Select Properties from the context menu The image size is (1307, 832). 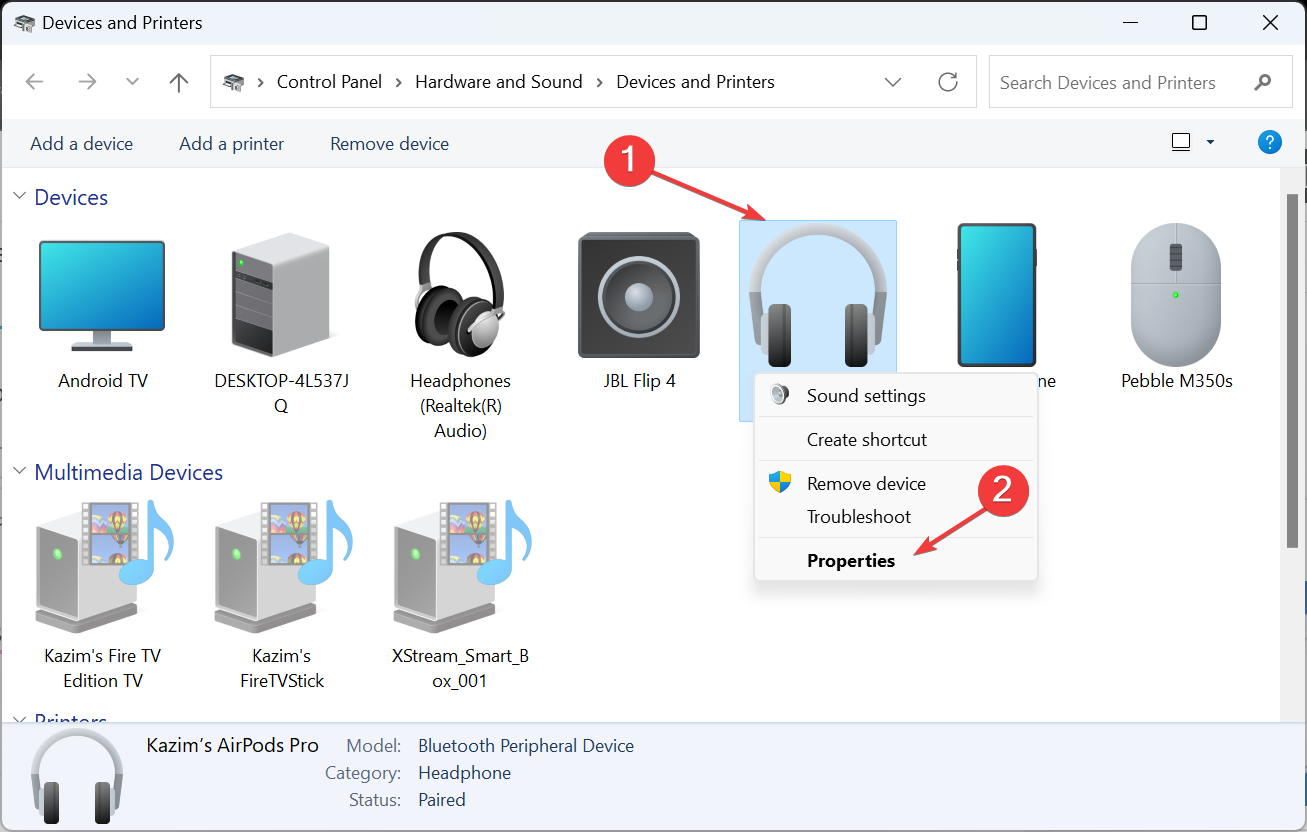(x=851, y=560)
